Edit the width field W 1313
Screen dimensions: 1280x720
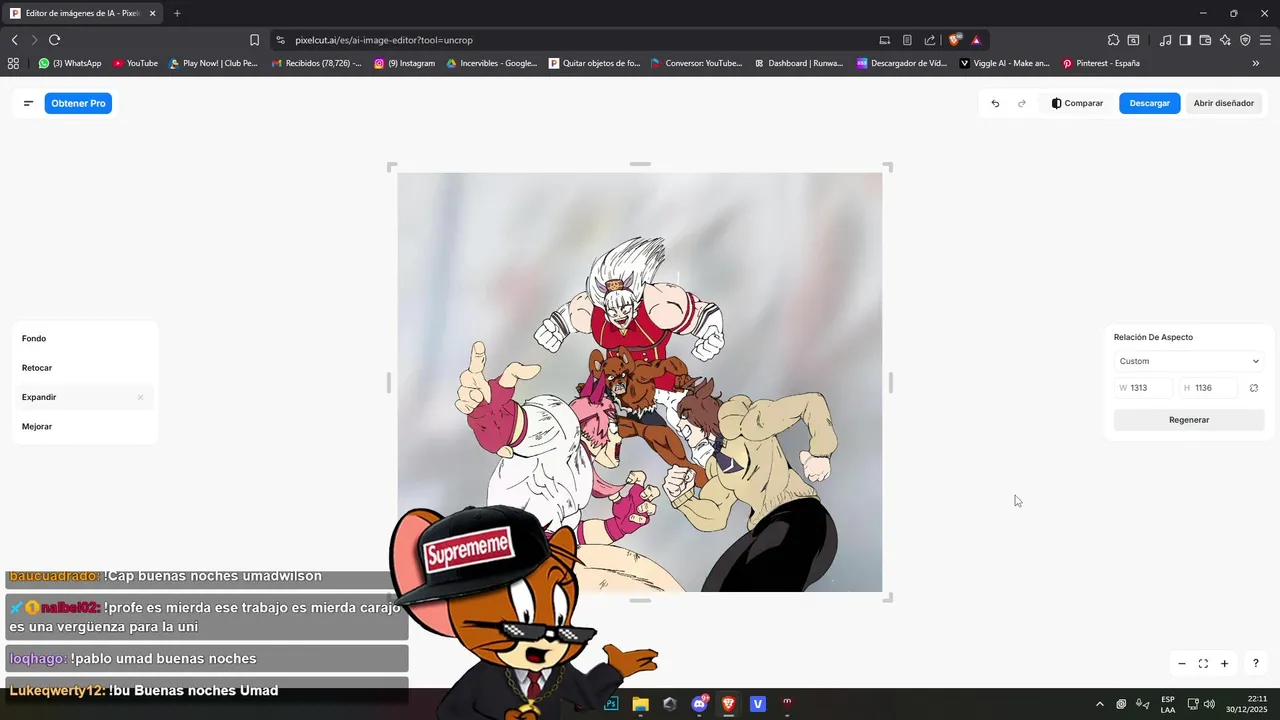click(1143, 388)
